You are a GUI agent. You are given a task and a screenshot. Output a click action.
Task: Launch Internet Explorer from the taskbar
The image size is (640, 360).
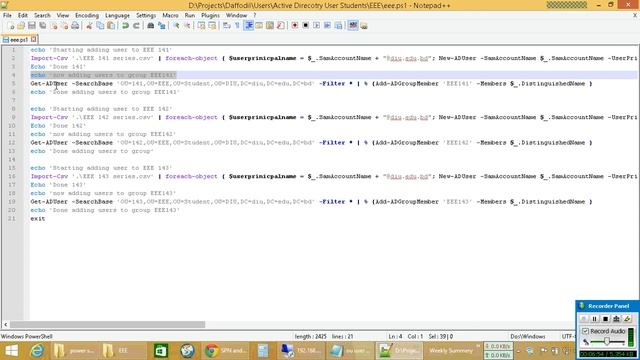pos(37,351)
